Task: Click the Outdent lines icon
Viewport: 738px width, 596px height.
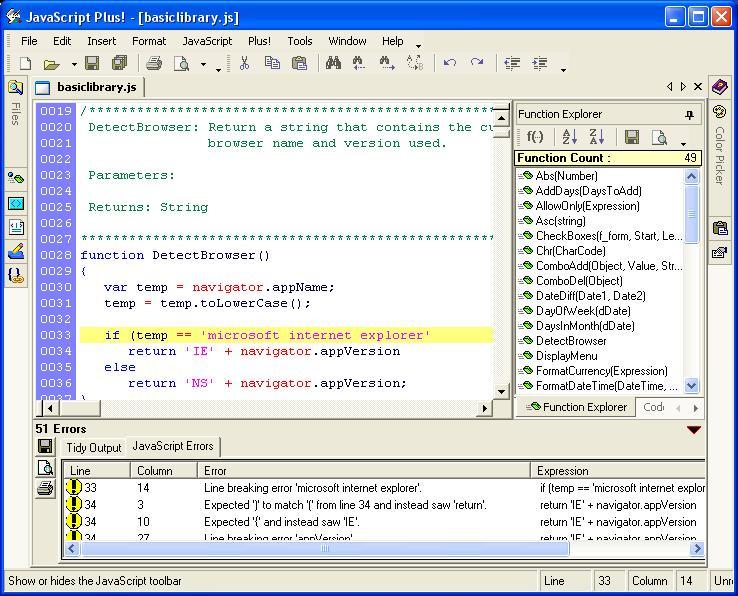Action: [x=512, y=63]
